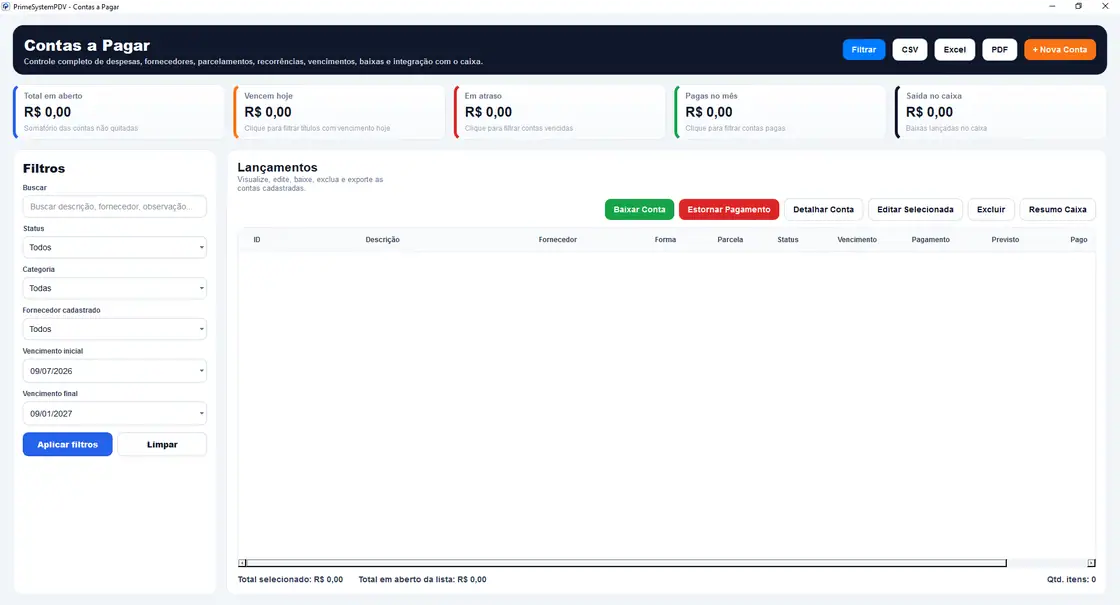Click the horizontal scrollbar of the Lançamentos table
This screenshot has height=605, width=1120.
coord(626,563)
